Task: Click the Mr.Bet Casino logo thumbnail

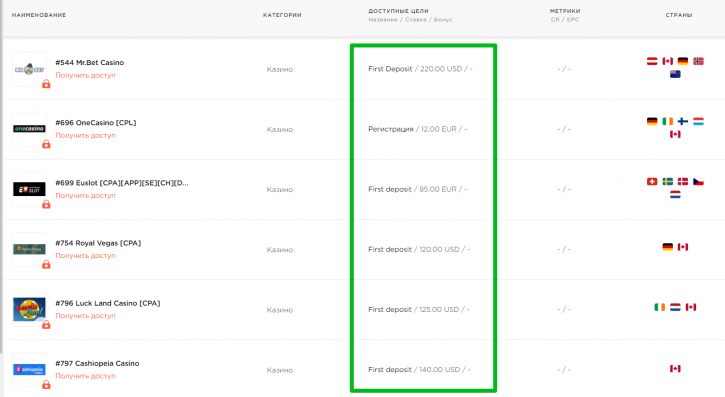Action: click(29, 69)
